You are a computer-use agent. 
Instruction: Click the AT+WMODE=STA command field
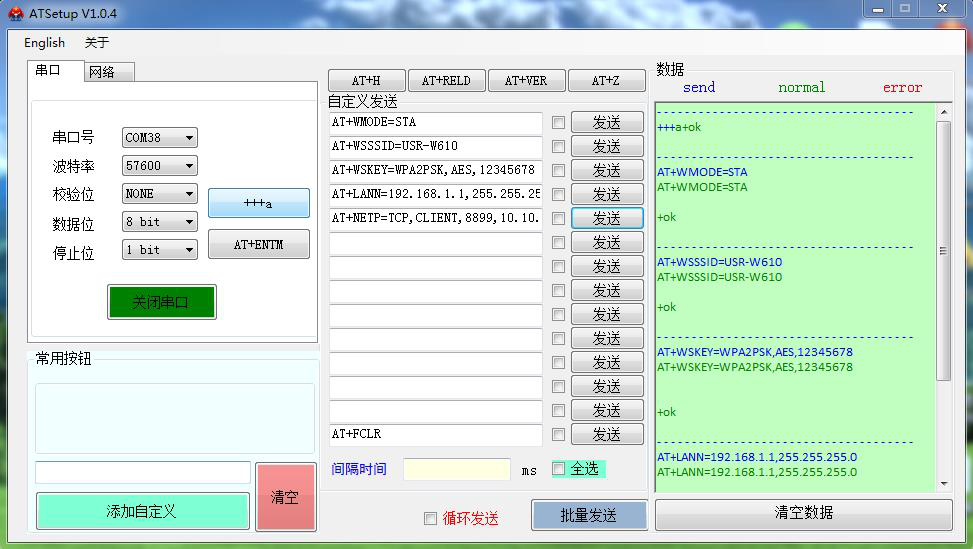436,122
